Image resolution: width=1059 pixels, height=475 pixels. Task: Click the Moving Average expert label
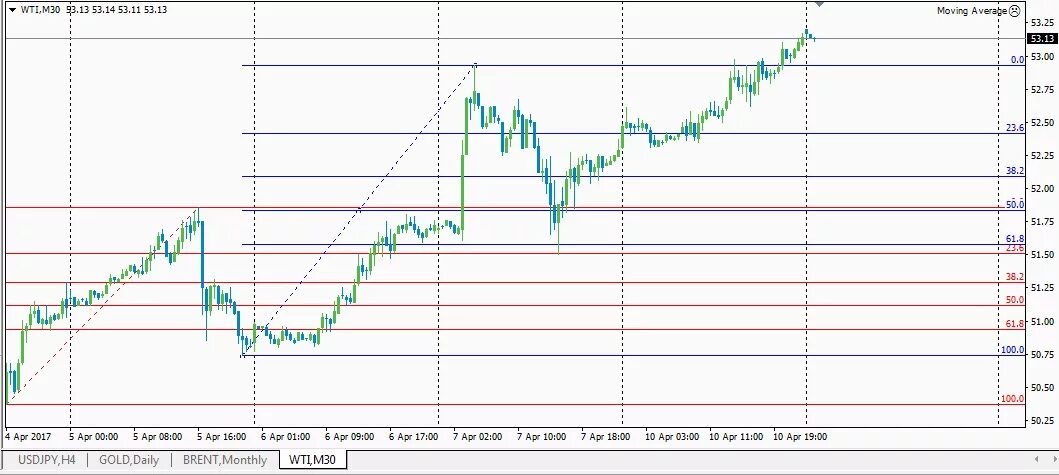pos(972,11)
